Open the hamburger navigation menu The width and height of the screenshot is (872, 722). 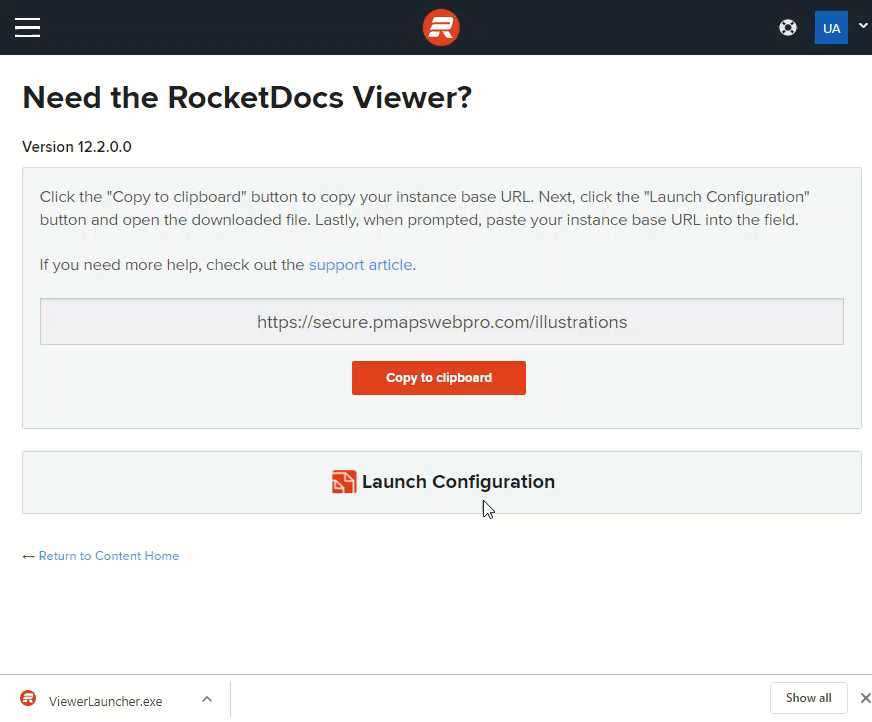click(x=27, y=27)
